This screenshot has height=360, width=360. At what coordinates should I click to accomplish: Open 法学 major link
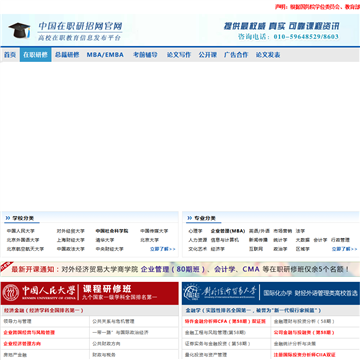click(300, 231)
